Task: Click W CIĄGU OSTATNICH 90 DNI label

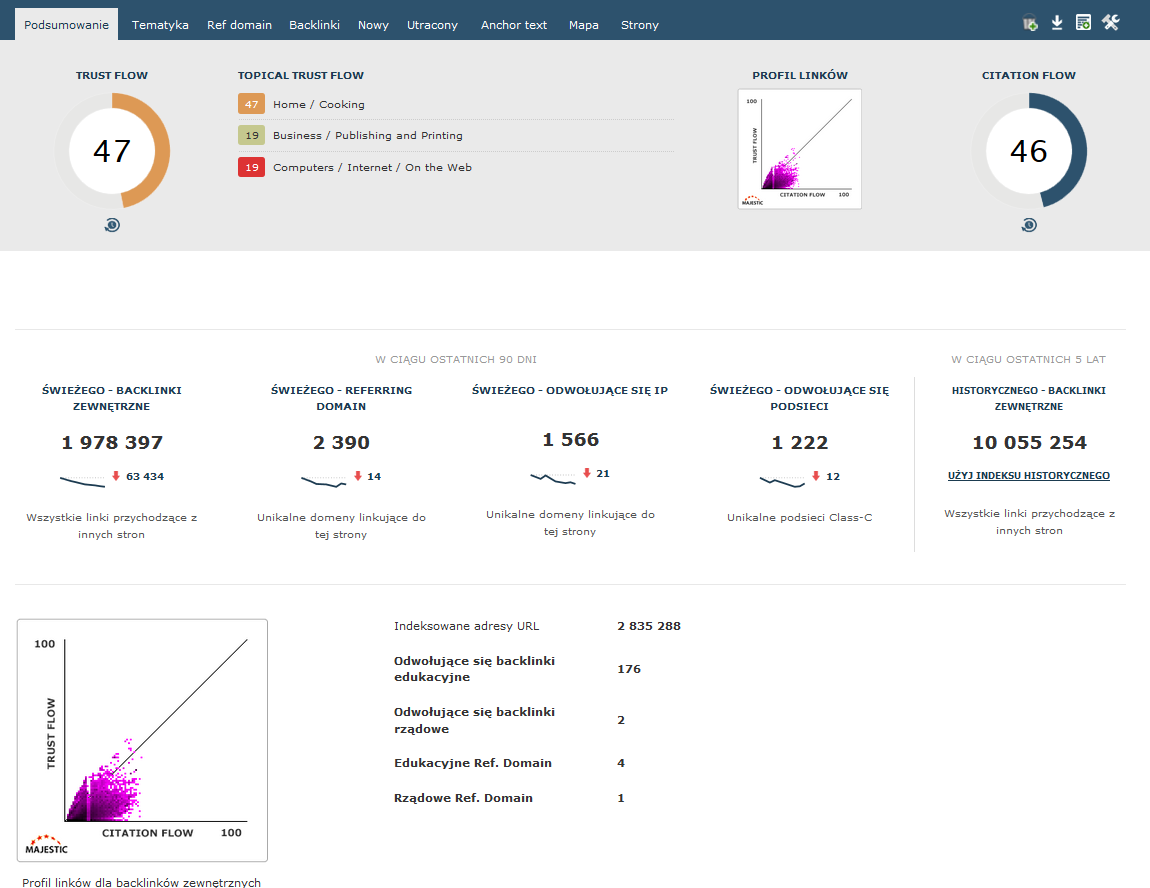Action: (456, 359)
